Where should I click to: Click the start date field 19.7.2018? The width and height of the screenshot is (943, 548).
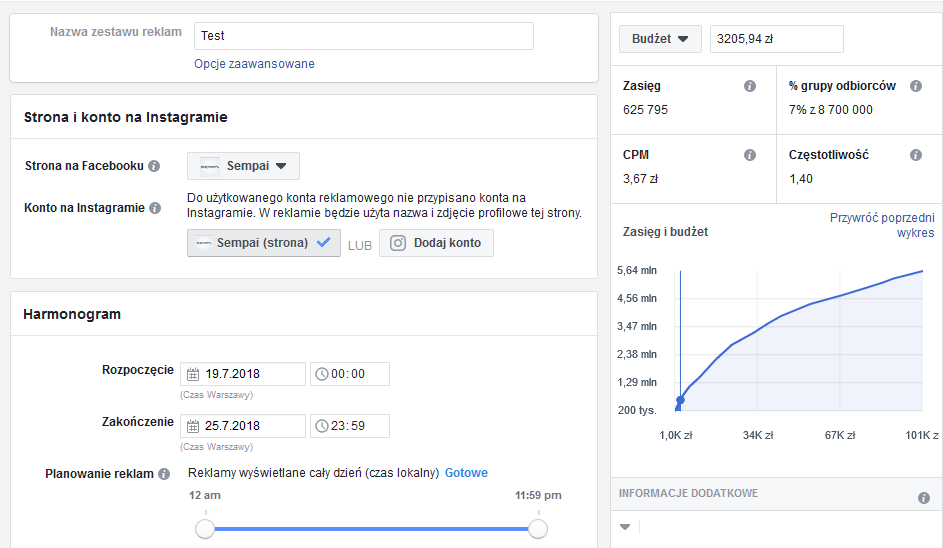(243, 374)
